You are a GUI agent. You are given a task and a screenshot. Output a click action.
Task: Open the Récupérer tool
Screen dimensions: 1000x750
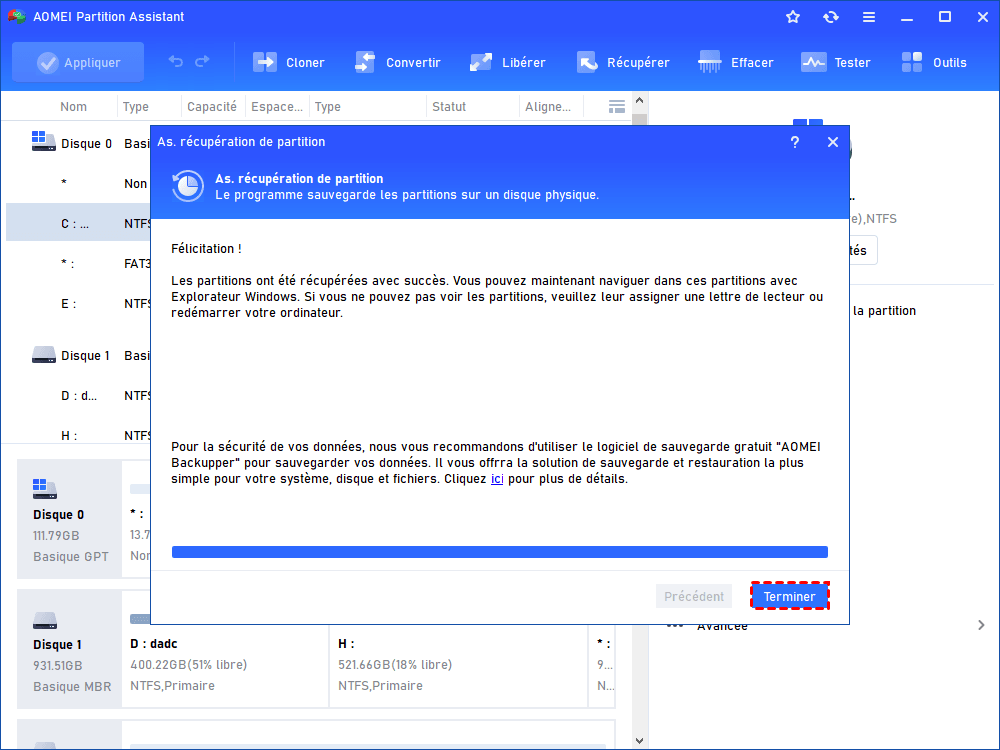(587, 62)
